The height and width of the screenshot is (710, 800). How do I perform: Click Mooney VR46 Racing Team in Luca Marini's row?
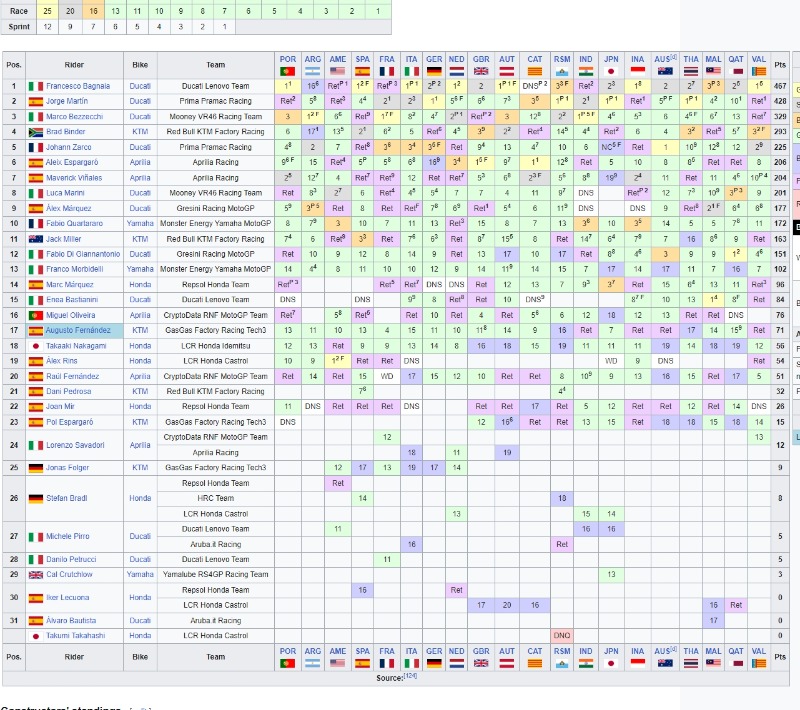click(x=215, y=193)
